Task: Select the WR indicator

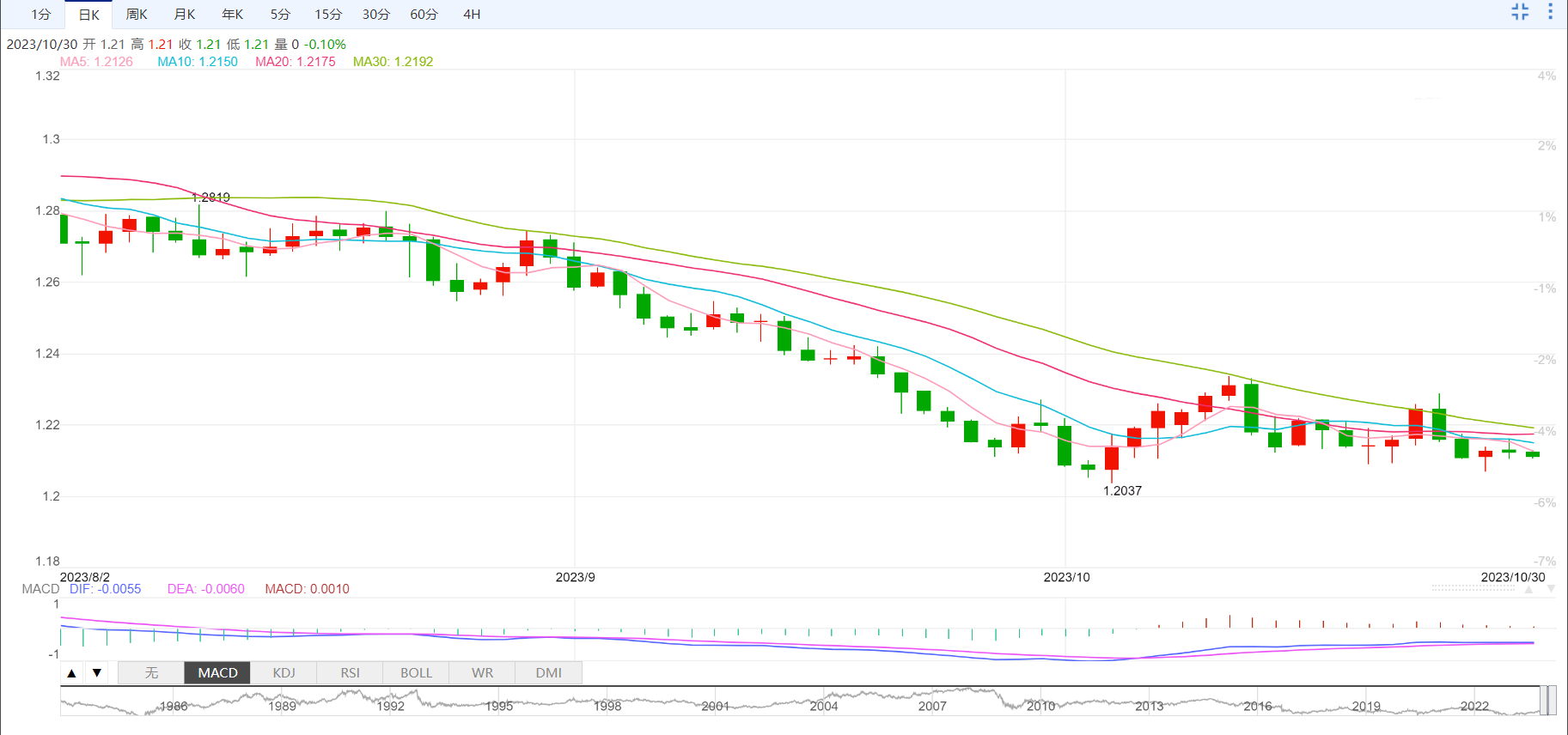Action: 482,673
